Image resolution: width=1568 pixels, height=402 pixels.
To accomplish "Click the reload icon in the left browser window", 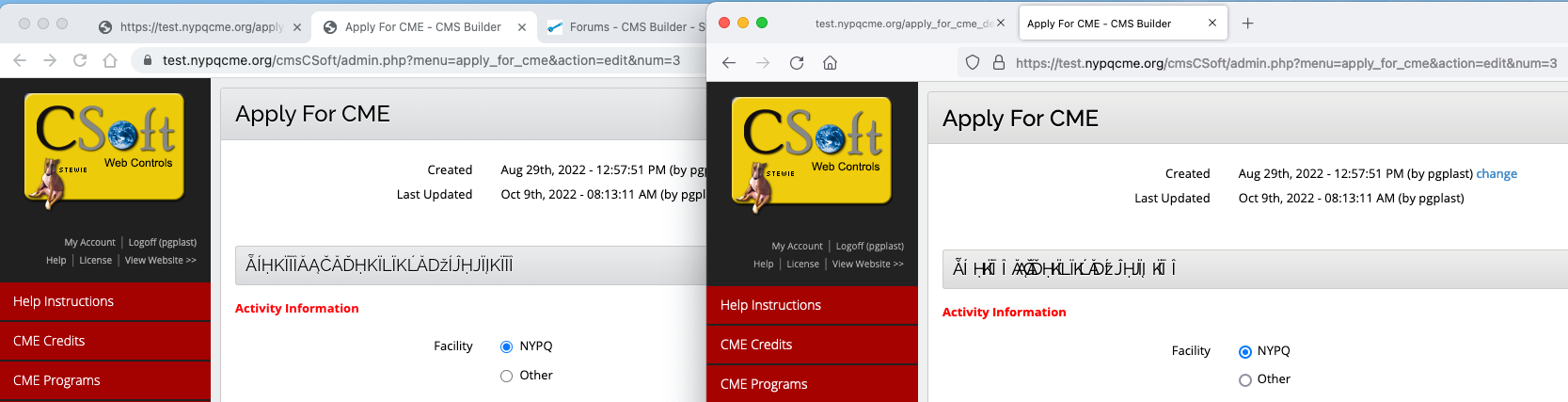I will click(x=80, y=60).
